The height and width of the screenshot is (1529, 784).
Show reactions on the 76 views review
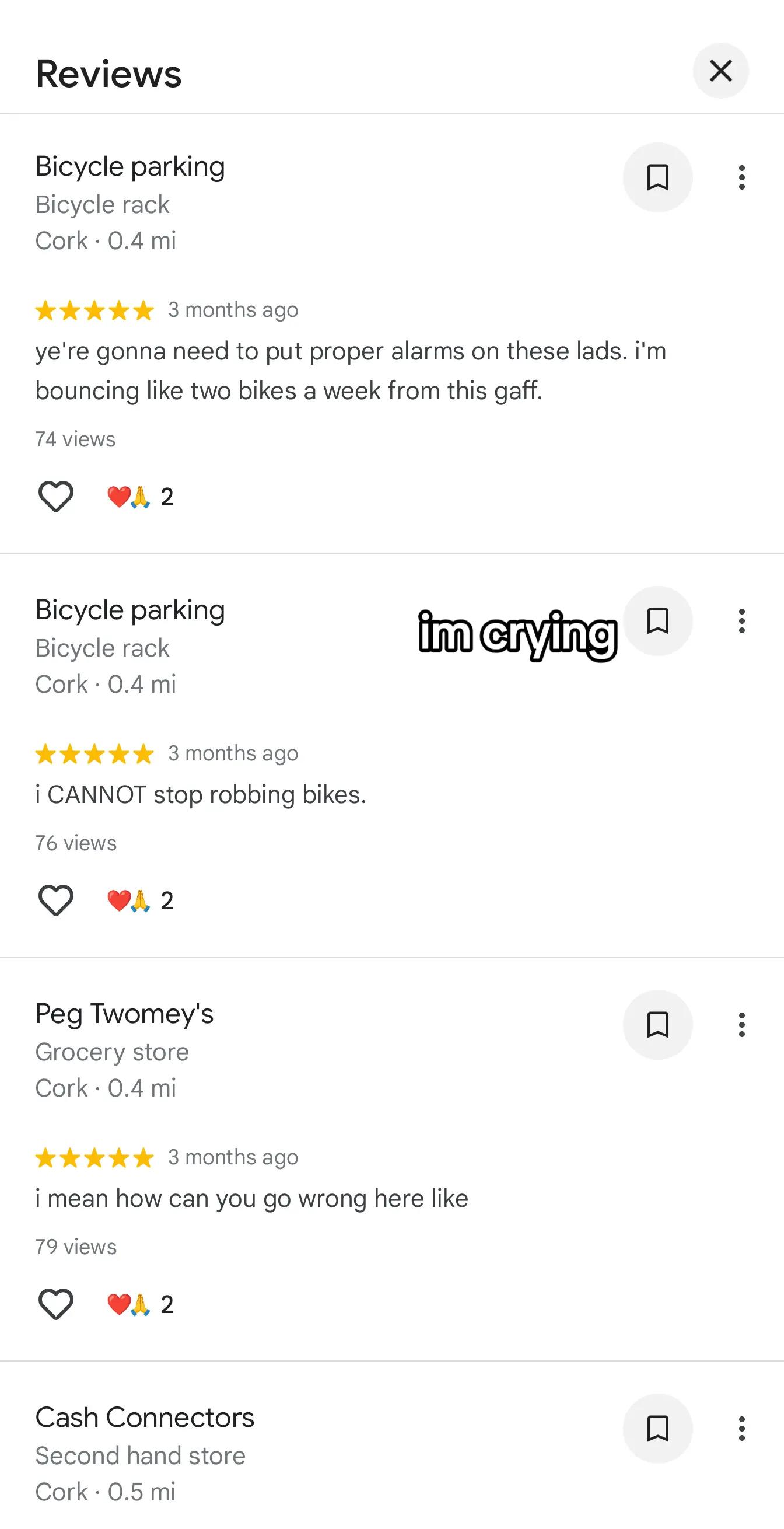pos(140,900)
